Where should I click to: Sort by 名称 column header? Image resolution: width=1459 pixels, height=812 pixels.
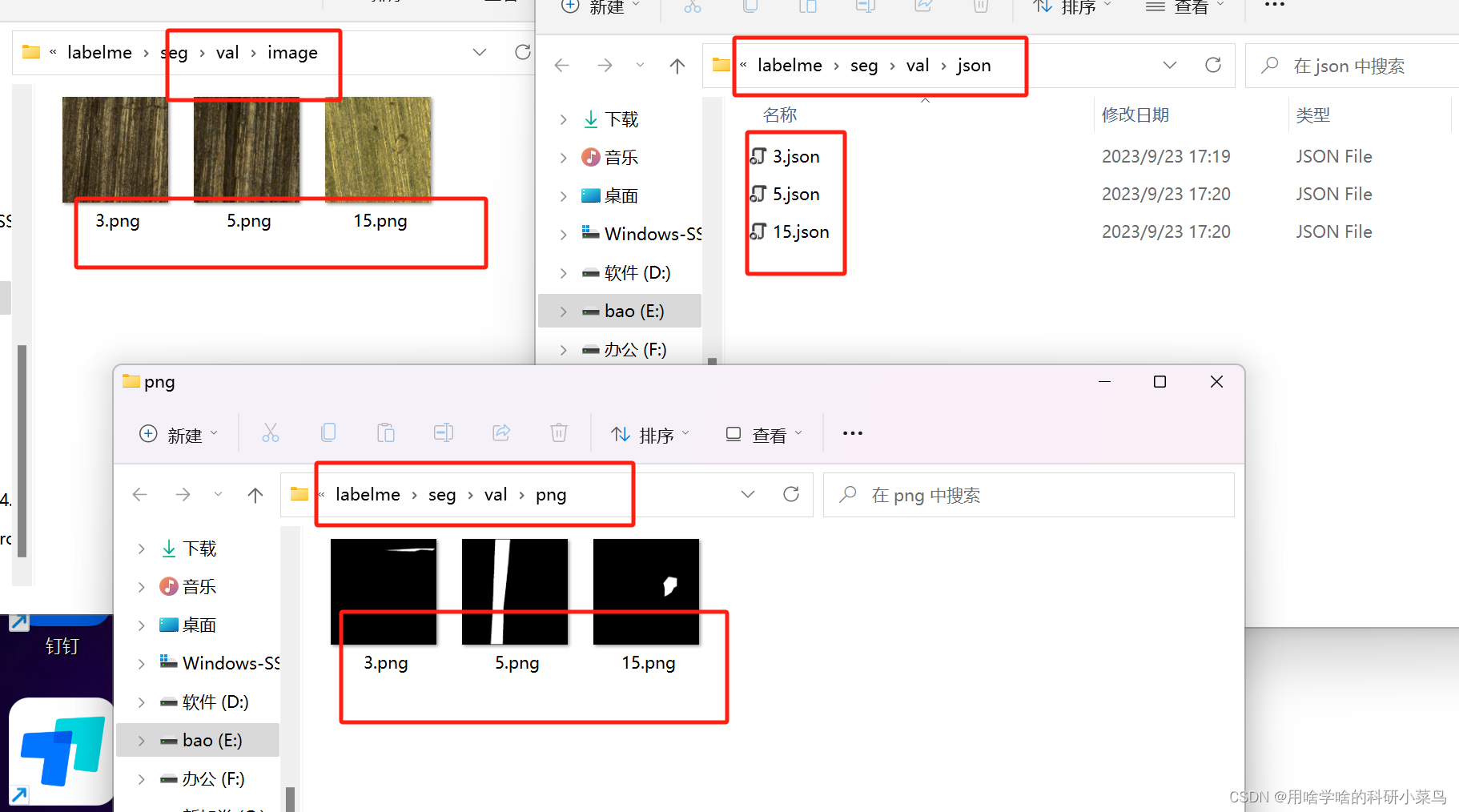coord(780,115)
